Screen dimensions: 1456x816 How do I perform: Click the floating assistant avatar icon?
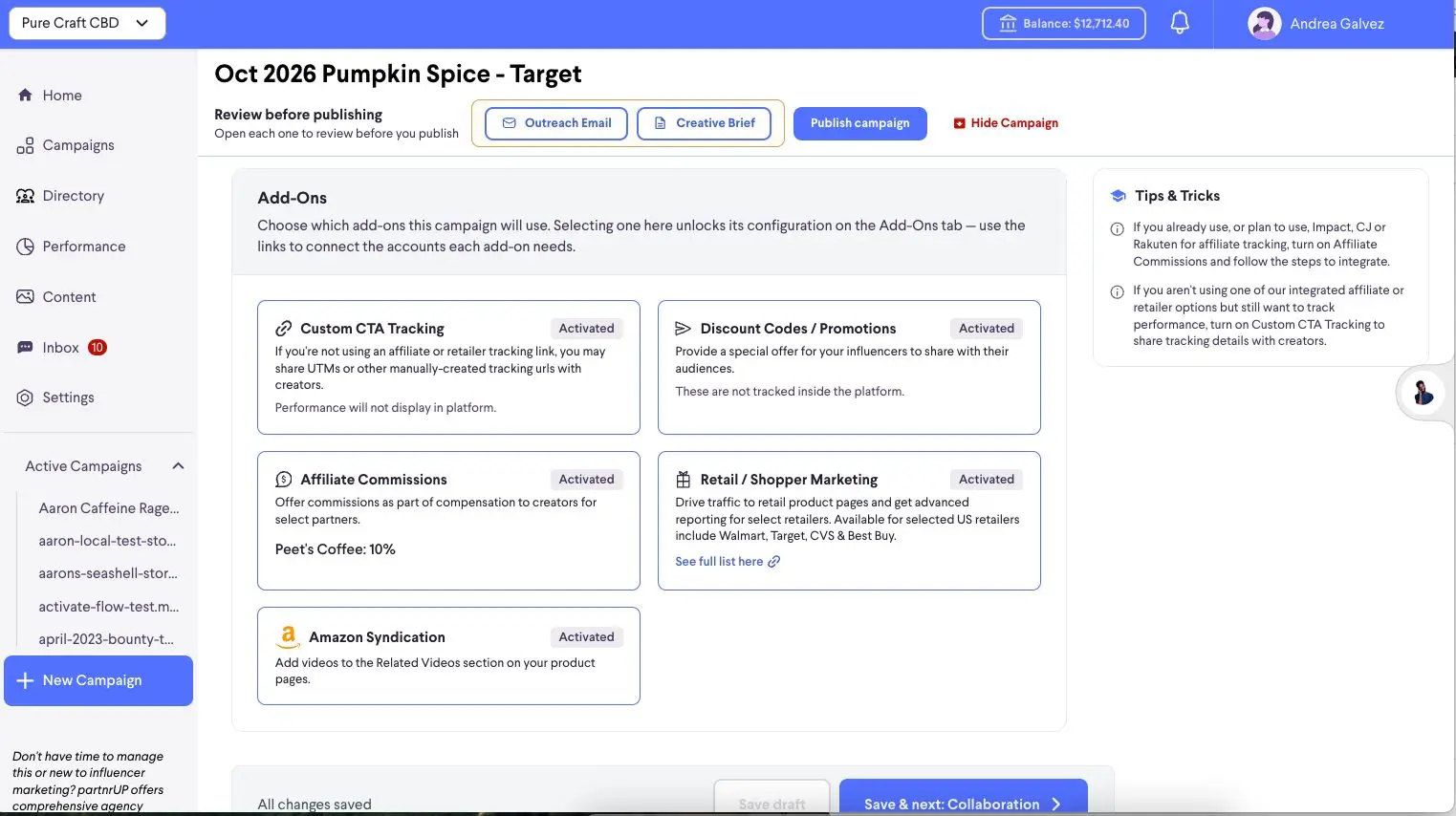[1423, 392]
